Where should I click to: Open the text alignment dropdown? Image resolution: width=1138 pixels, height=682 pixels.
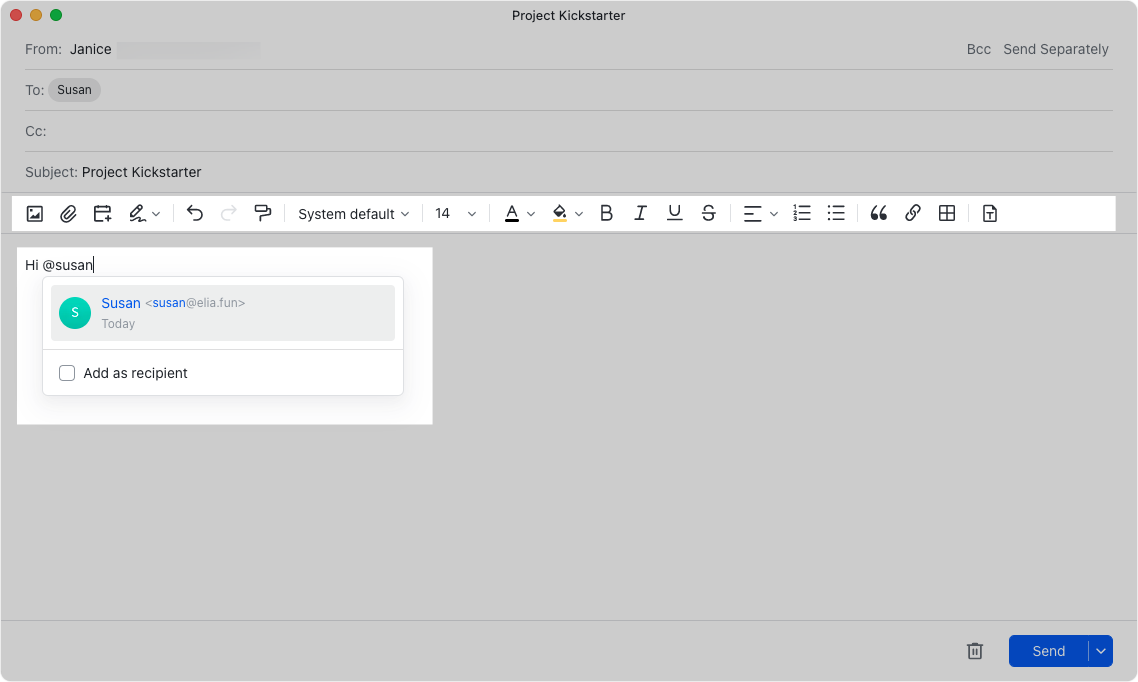click(x=760, y=213)
